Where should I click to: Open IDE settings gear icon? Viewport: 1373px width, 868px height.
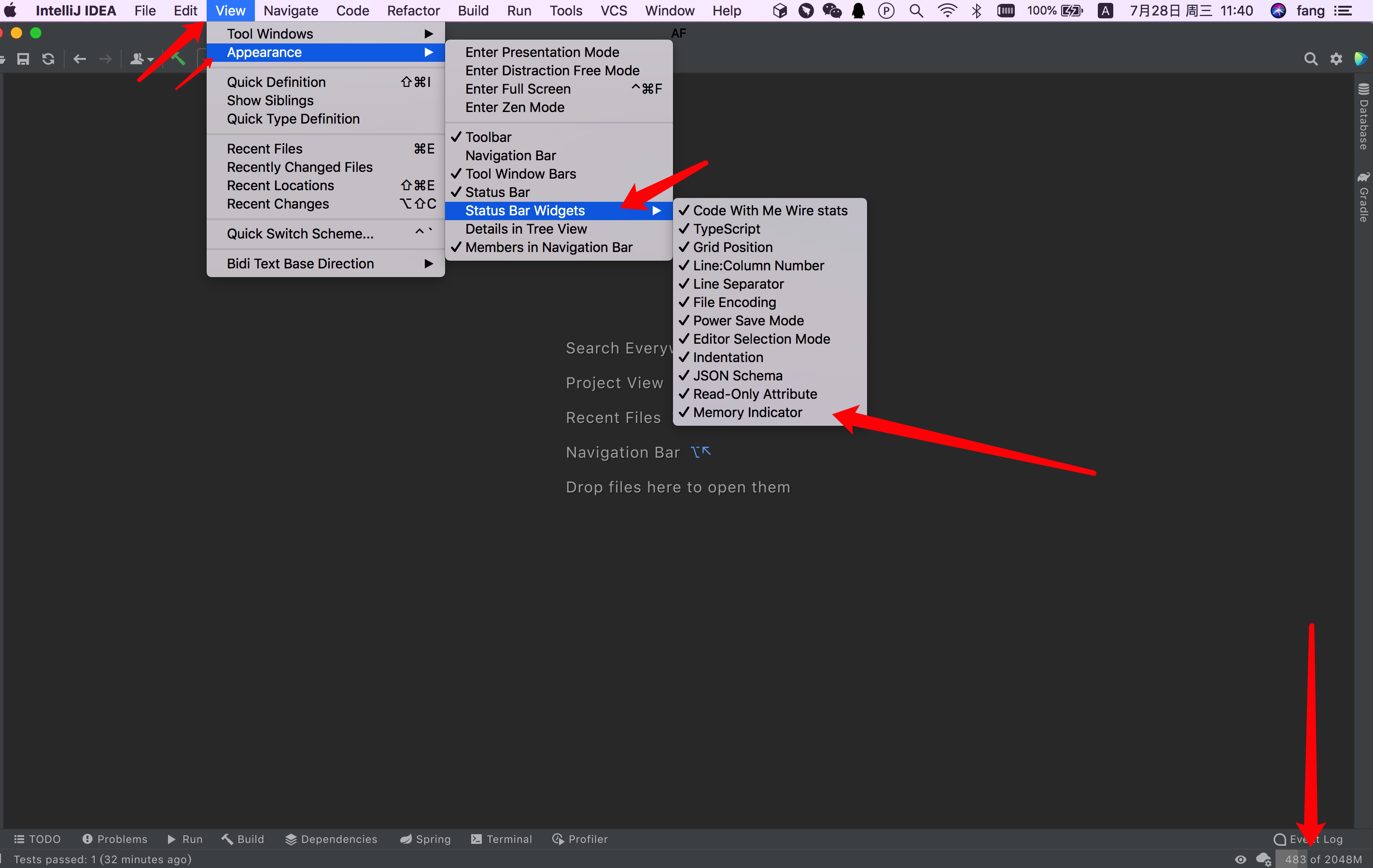(1336, 59)
